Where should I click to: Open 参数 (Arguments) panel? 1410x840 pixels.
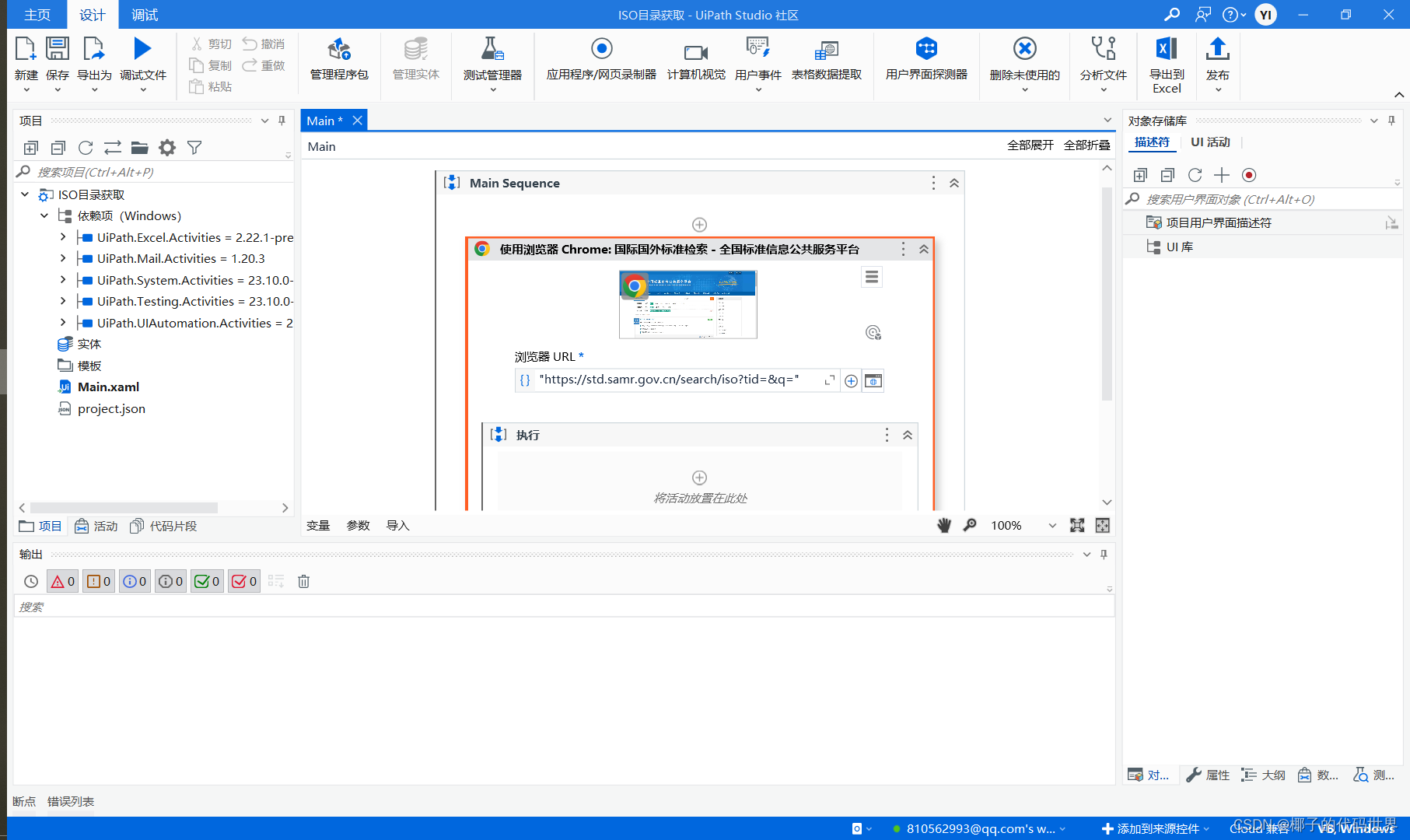click(358, 526)
